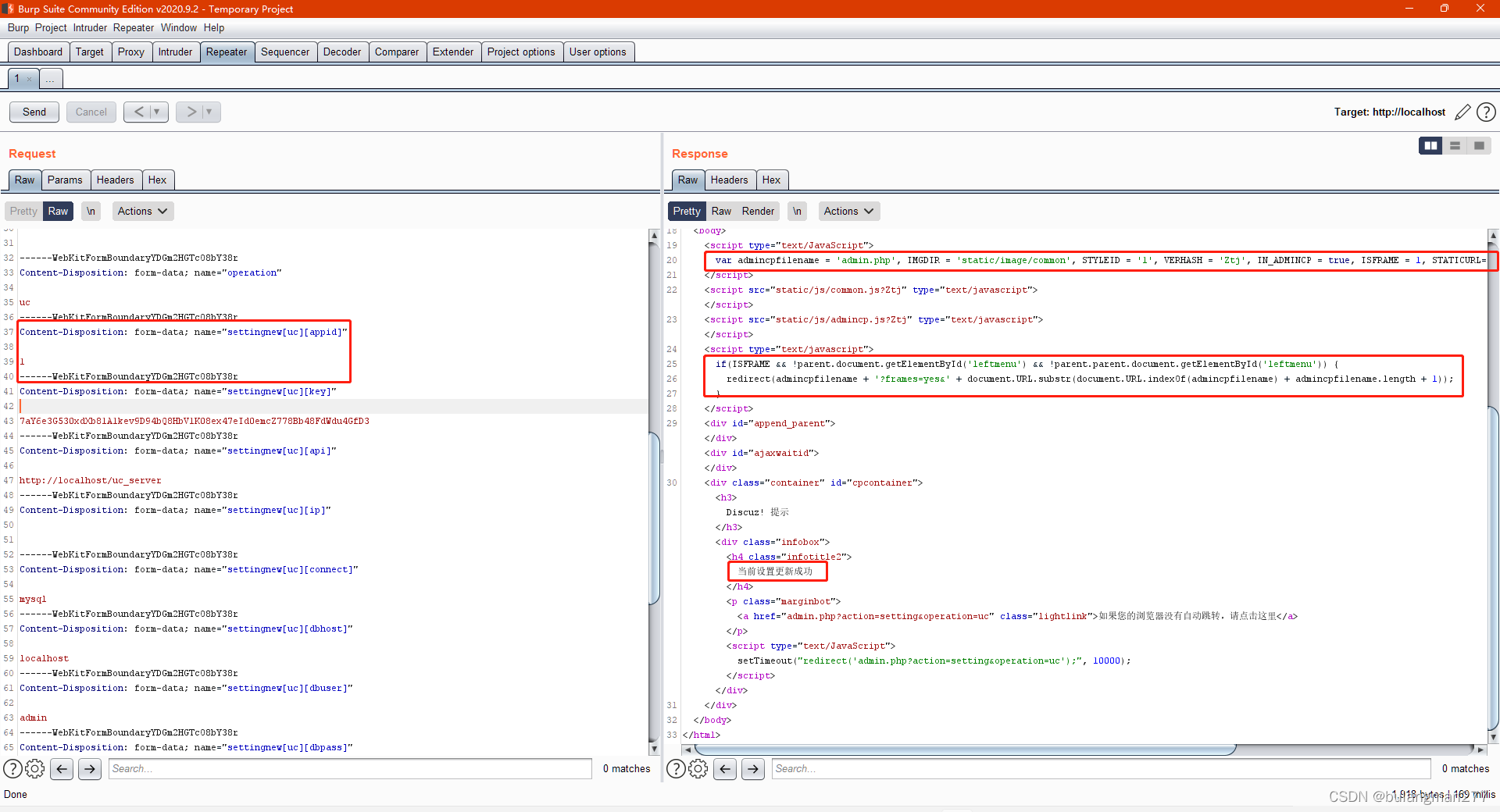The width and height of the screenshot is (1500, 812).
Task: Toggle Raw view in request pane
Action: point(58,211)
